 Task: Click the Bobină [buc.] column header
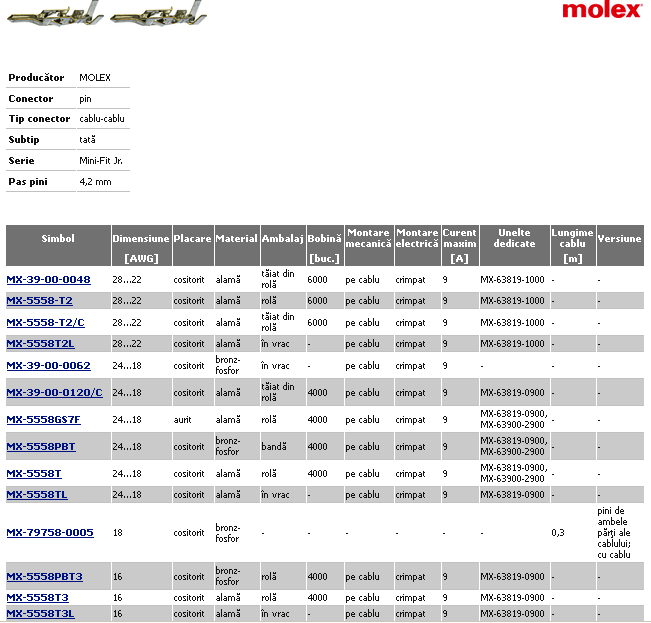[x=325, y=245]
